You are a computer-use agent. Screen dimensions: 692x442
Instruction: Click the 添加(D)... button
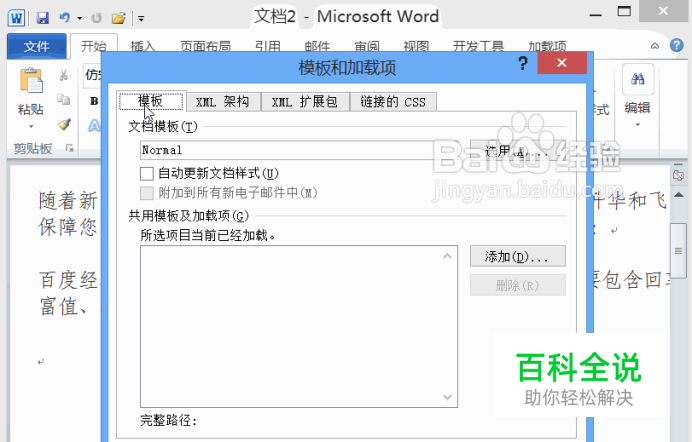point(517,256)
